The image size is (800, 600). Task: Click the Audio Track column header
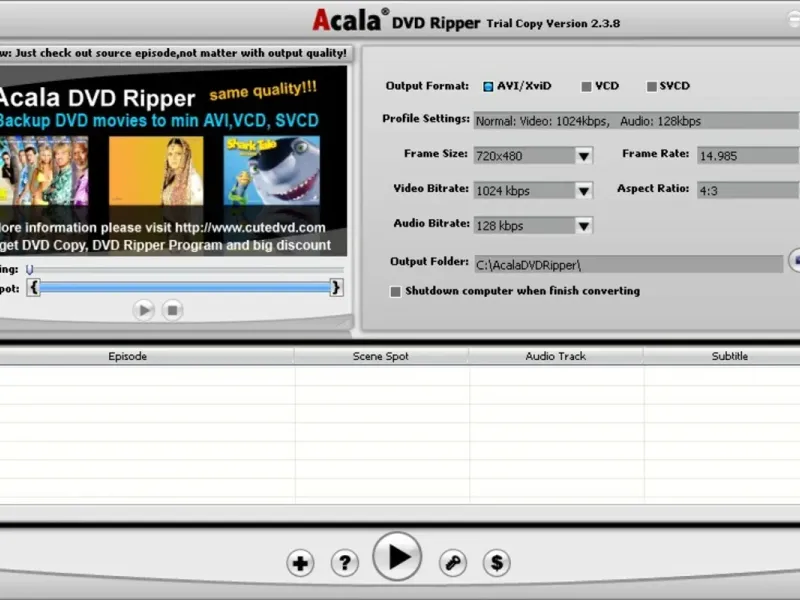(x=556, y=356)
